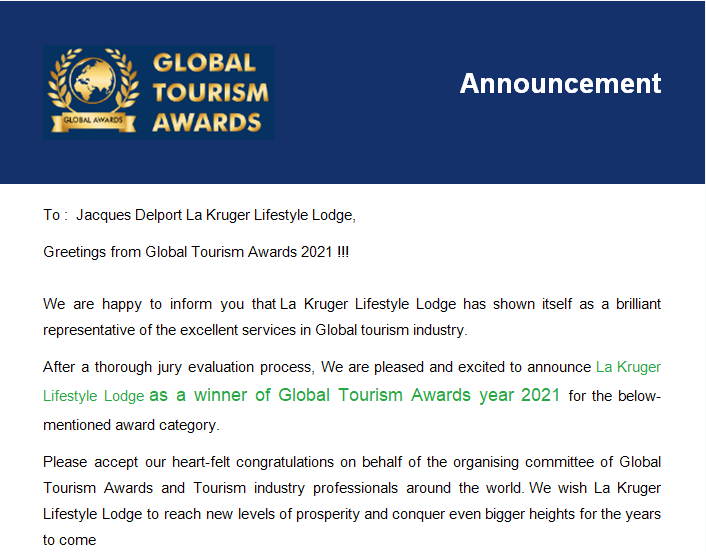Click 'Tourism Awards and Tourism industry professionals' line

click(352, 488)
